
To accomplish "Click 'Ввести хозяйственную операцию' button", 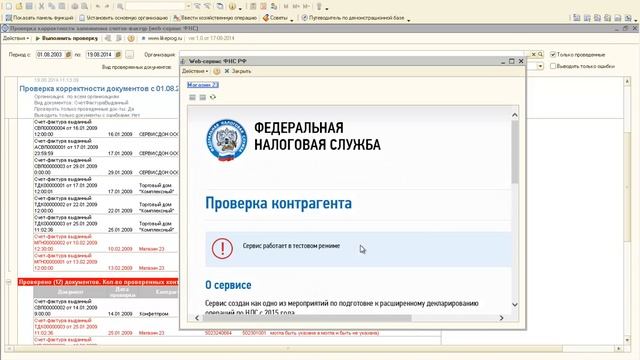I will pos(215,18).
